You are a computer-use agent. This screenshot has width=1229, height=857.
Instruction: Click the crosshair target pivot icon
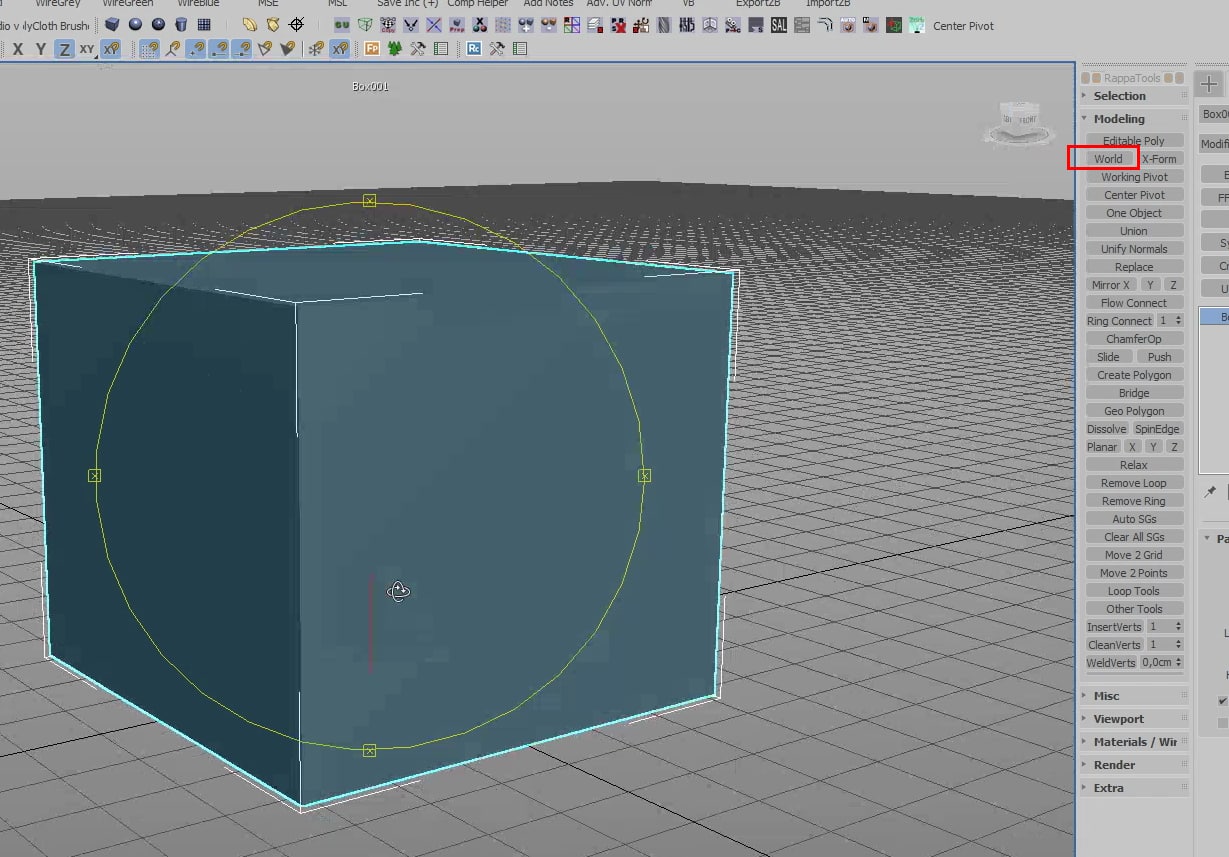[297, 24]
